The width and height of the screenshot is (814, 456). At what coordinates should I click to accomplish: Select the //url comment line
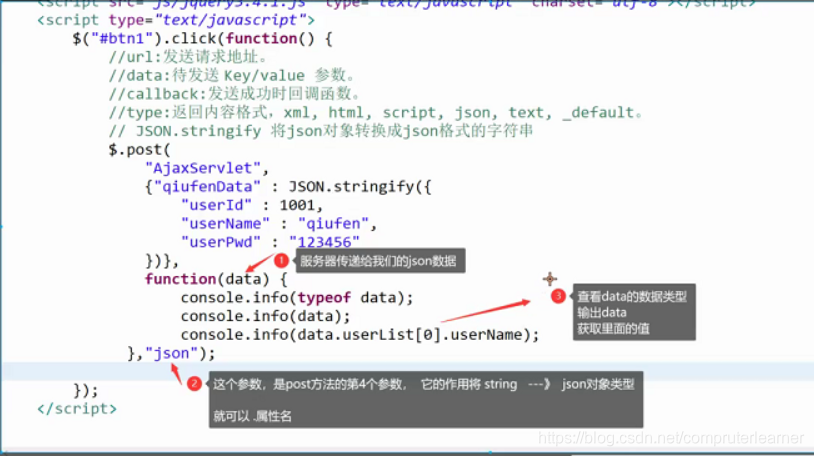click(188, 57)
